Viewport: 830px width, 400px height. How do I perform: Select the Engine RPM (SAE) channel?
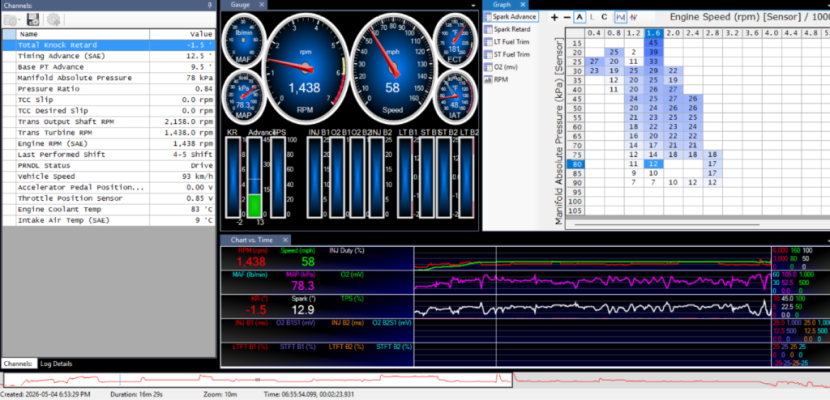(109, 143)
